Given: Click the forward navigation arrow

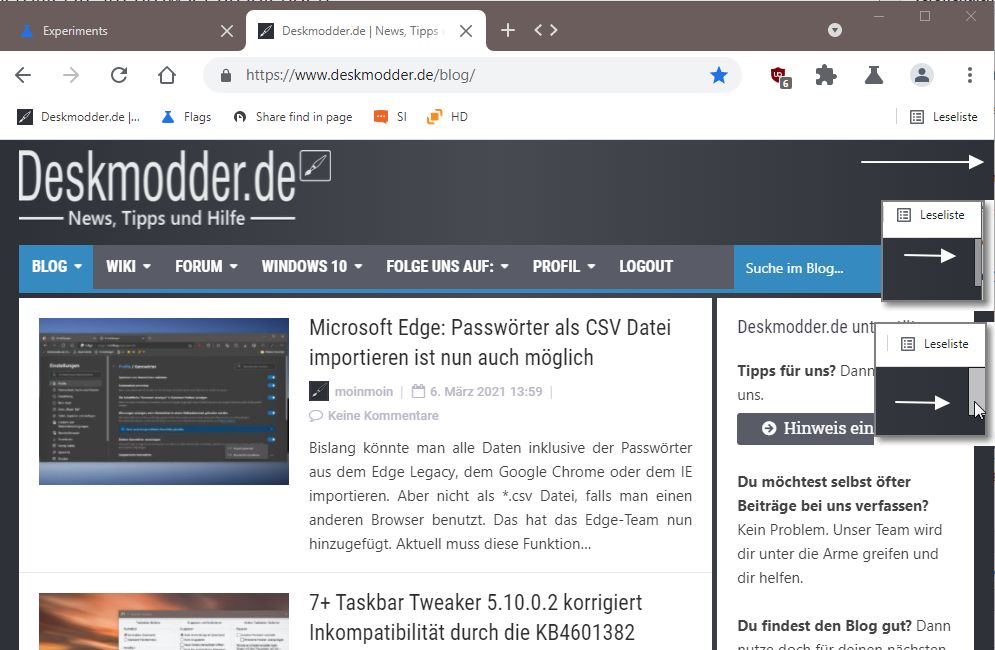Looking at the screenshot, I should pos(71,75).
